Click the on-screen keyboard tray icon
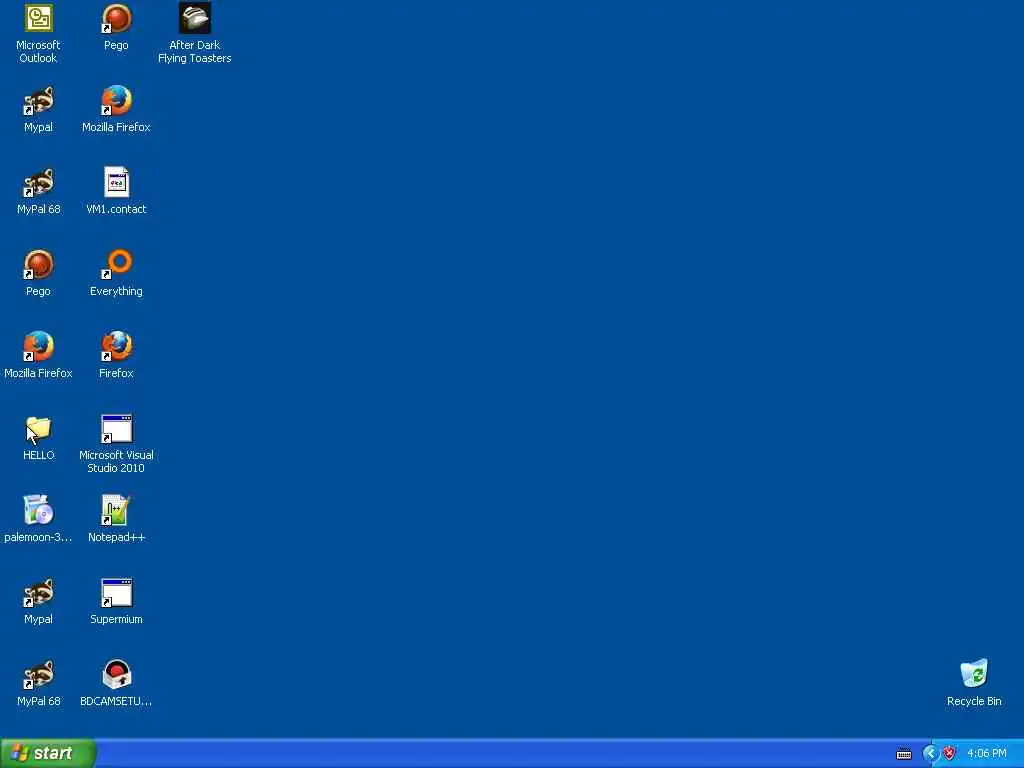 (x=904, y=754)
